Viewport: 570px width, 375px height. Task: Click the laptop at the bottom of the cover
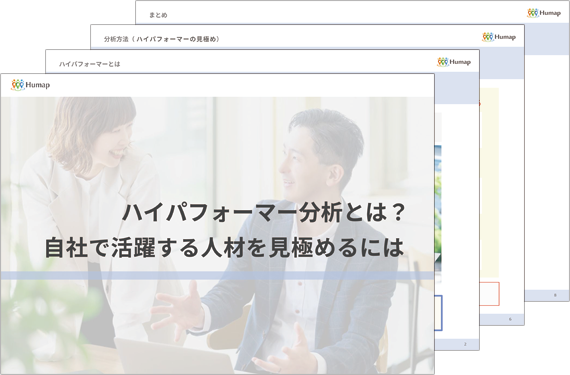(174, 356)
